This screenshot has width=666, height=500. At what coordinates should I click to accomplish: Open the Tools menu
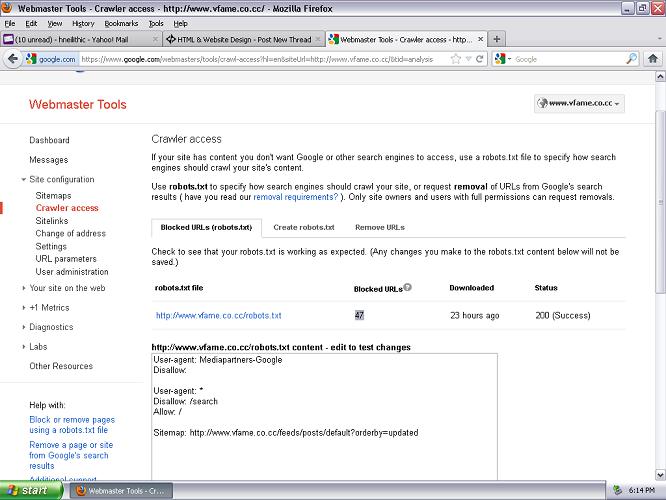click(156, 23)
